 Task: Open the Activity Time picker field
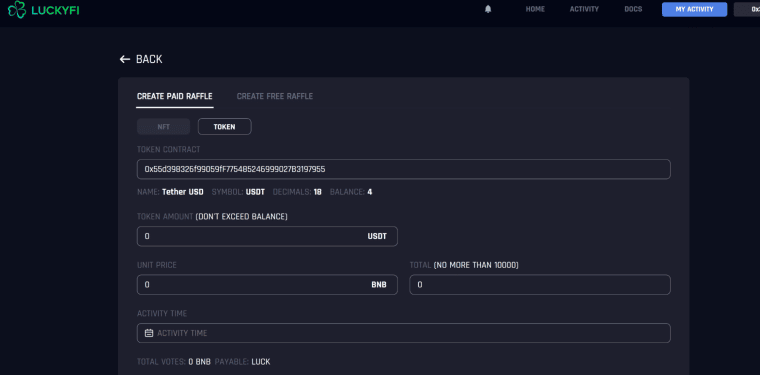coord(404,333)
